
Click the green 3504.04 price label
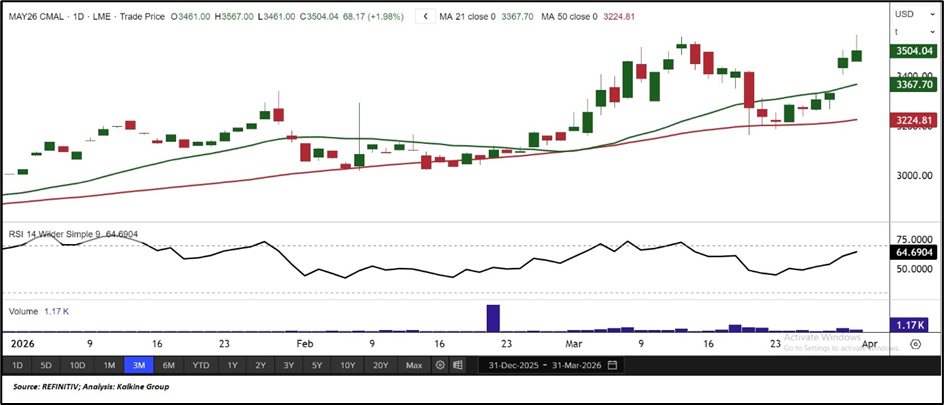click(912, 51)
